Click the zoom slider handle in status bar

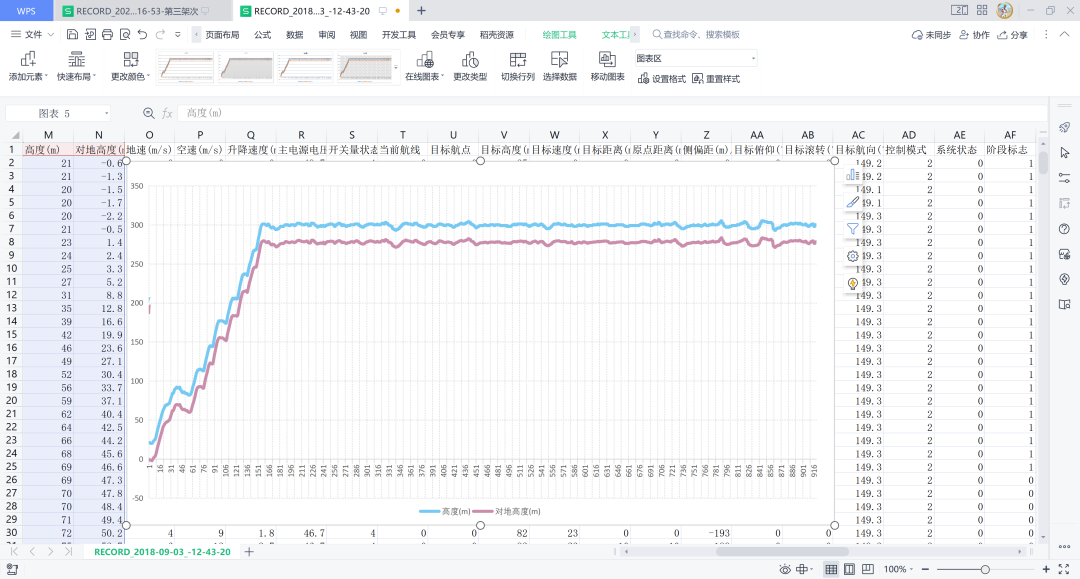(x=985, y=569)
